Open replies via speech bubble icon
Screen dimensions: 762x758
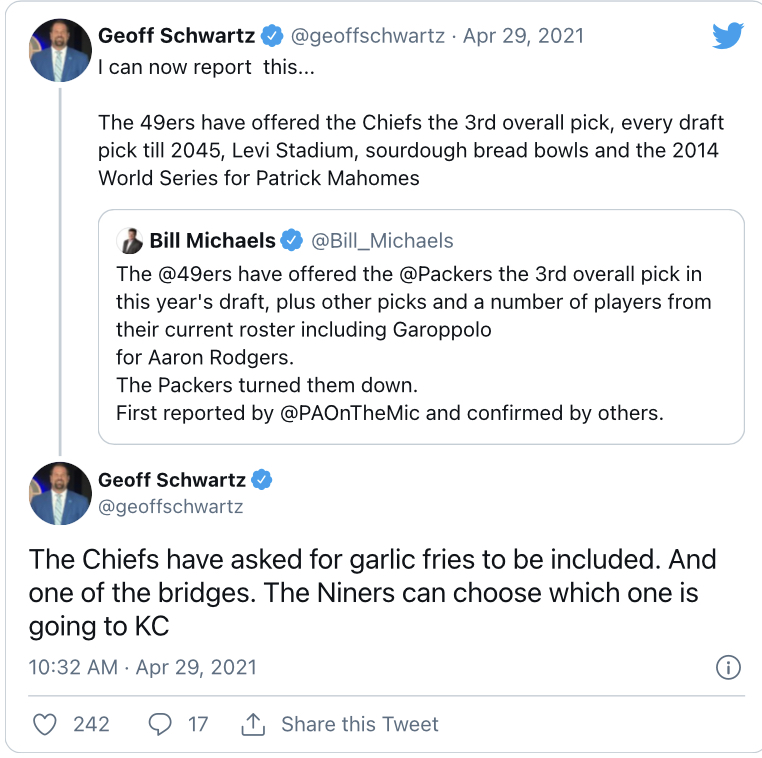click(160, 724)
